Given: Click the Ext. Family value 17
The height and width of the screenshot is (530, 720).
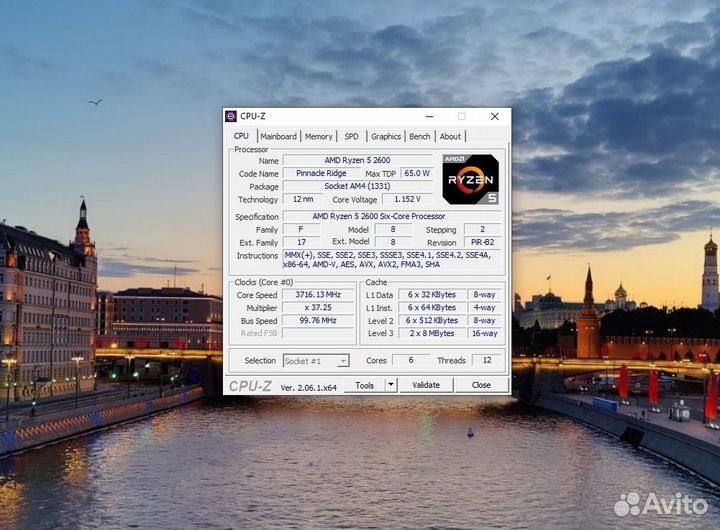Looking at the screenshot, I should point(301,242).
